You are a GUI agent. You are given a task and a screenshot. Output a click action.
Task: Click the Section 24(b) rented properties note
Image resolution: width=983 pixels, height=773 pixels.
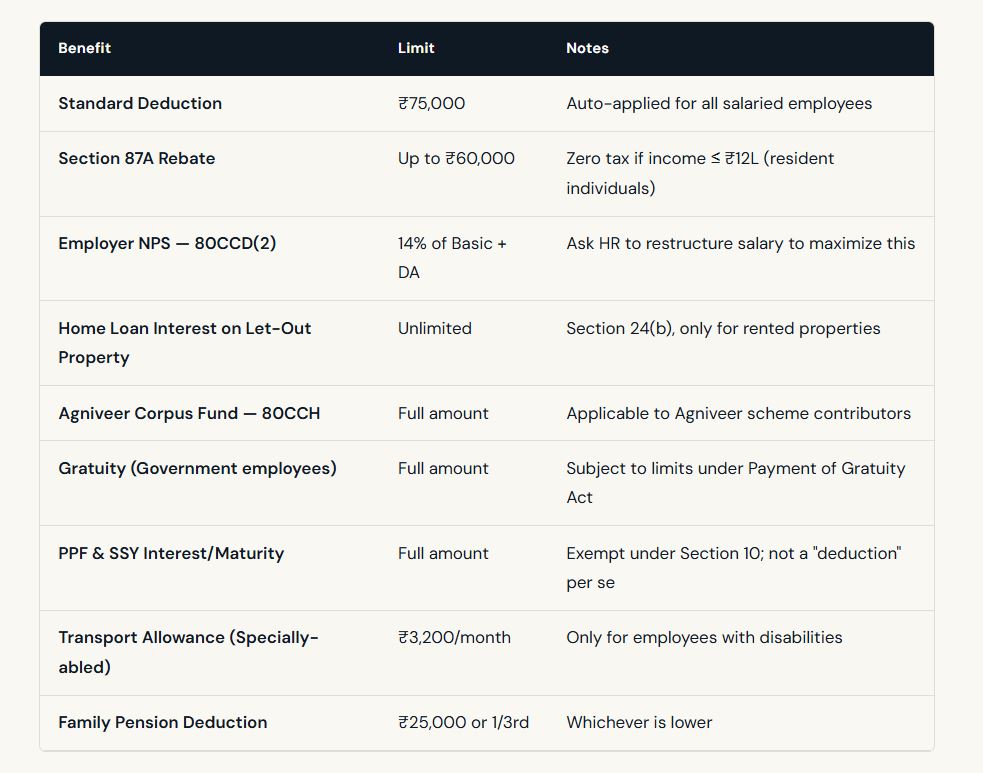[x=723, y=328]
